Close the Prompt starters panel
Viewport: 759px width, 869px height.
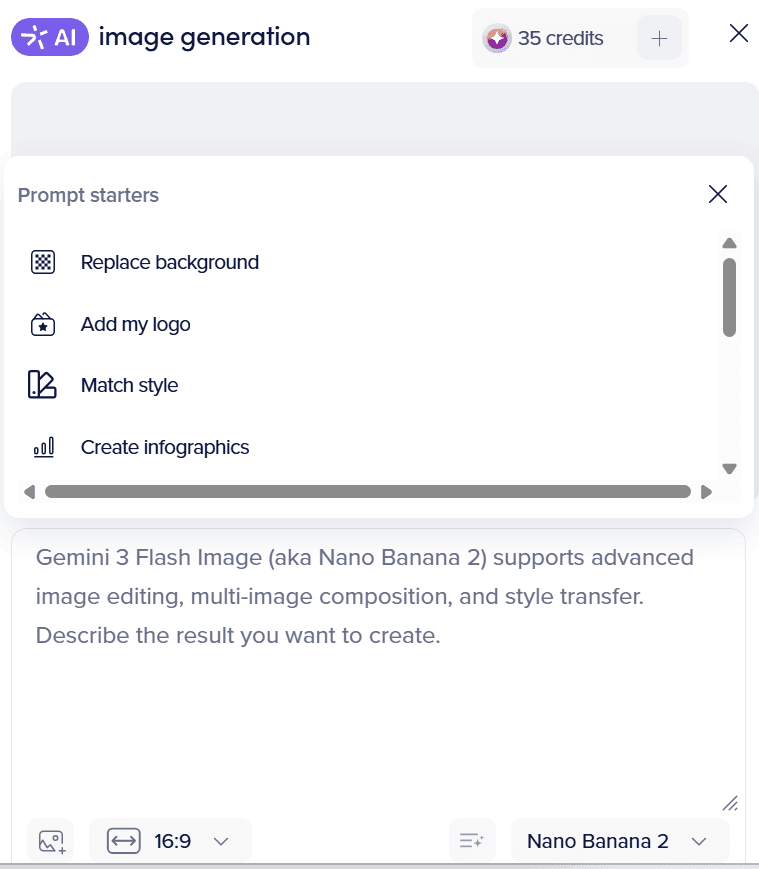point(717,194)
